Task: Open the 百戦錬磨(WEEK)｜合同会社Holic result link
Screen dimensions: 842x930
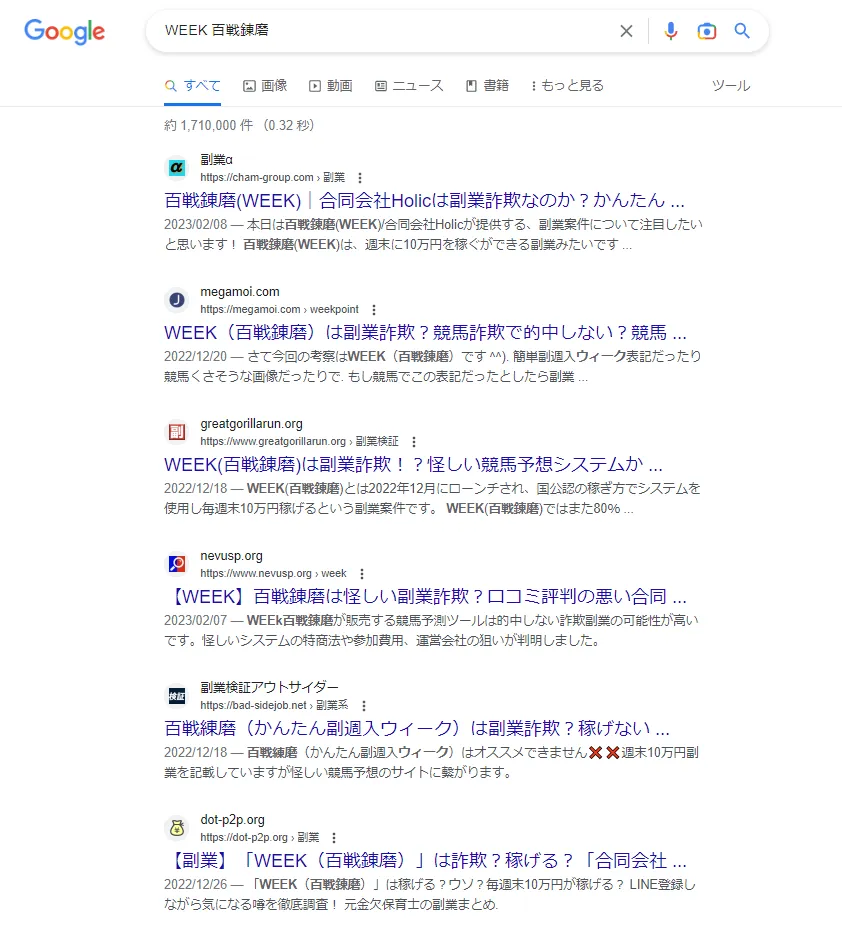Action: [424, 200]
